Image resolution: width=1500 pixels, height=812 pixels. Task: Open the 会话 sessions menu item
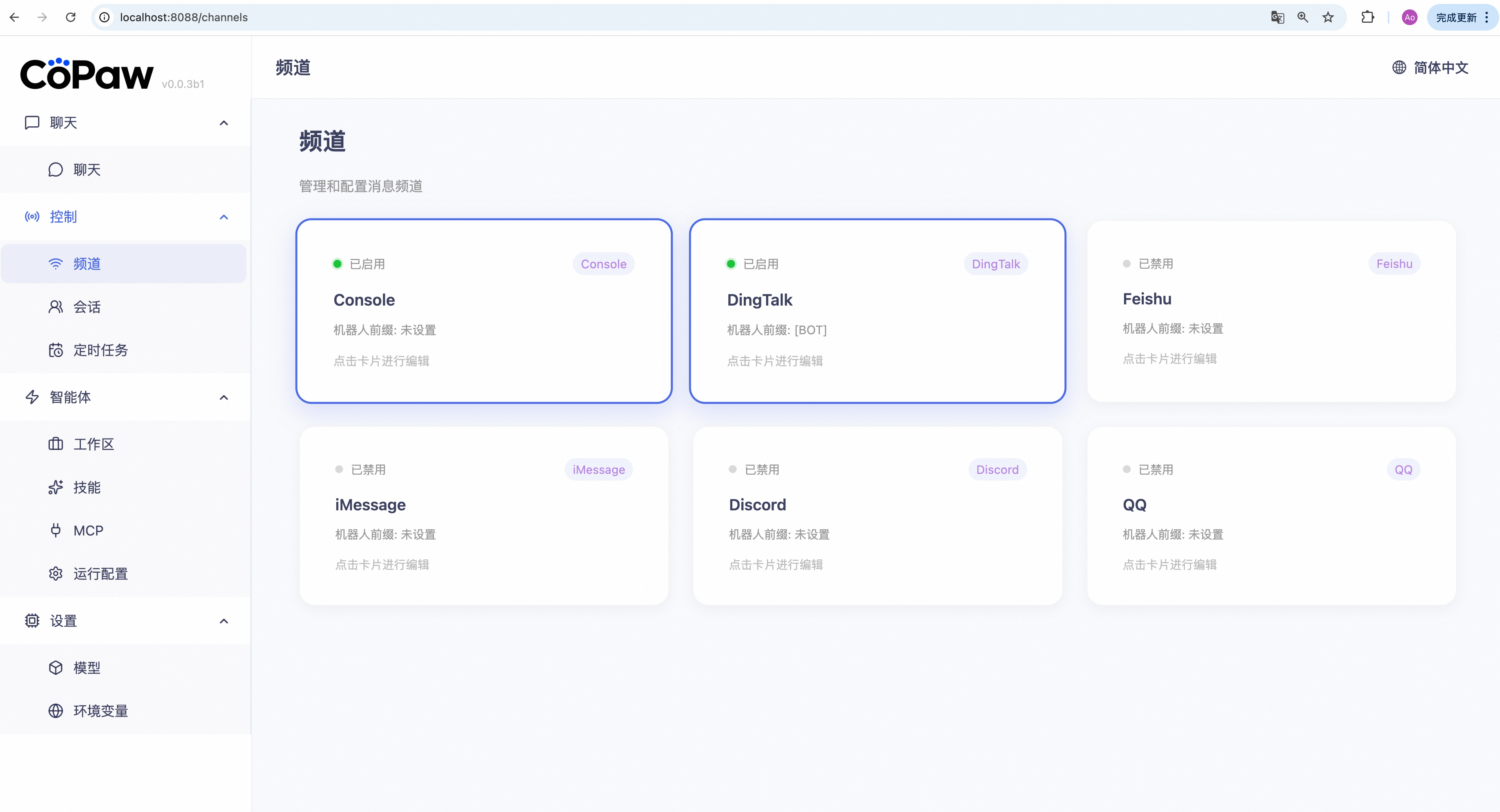tap(87, 307)
